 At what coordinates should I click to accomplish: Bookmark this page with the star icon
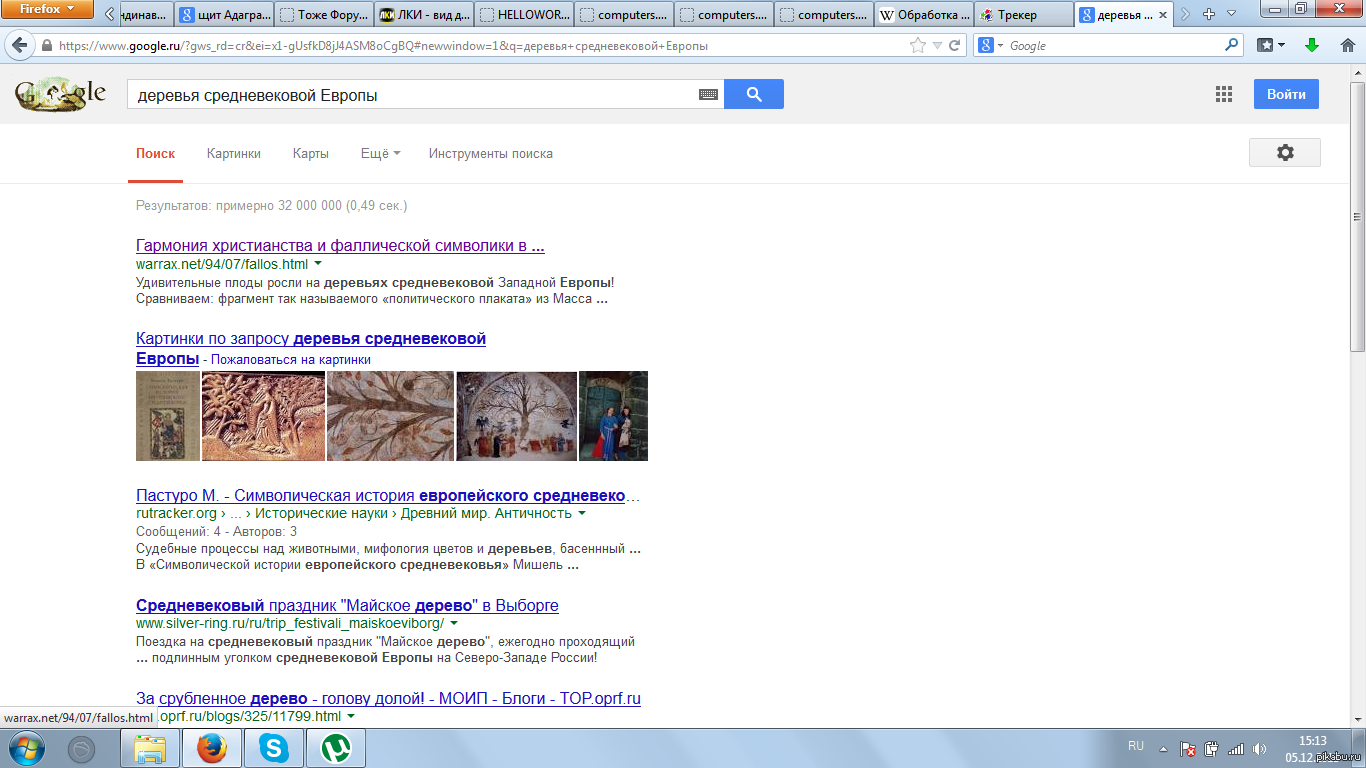pos(918,45)
